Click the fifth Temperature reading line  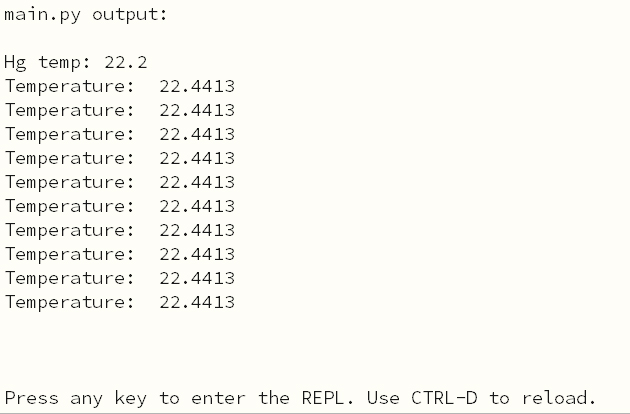pyautogui.click(x=120, y=182)
